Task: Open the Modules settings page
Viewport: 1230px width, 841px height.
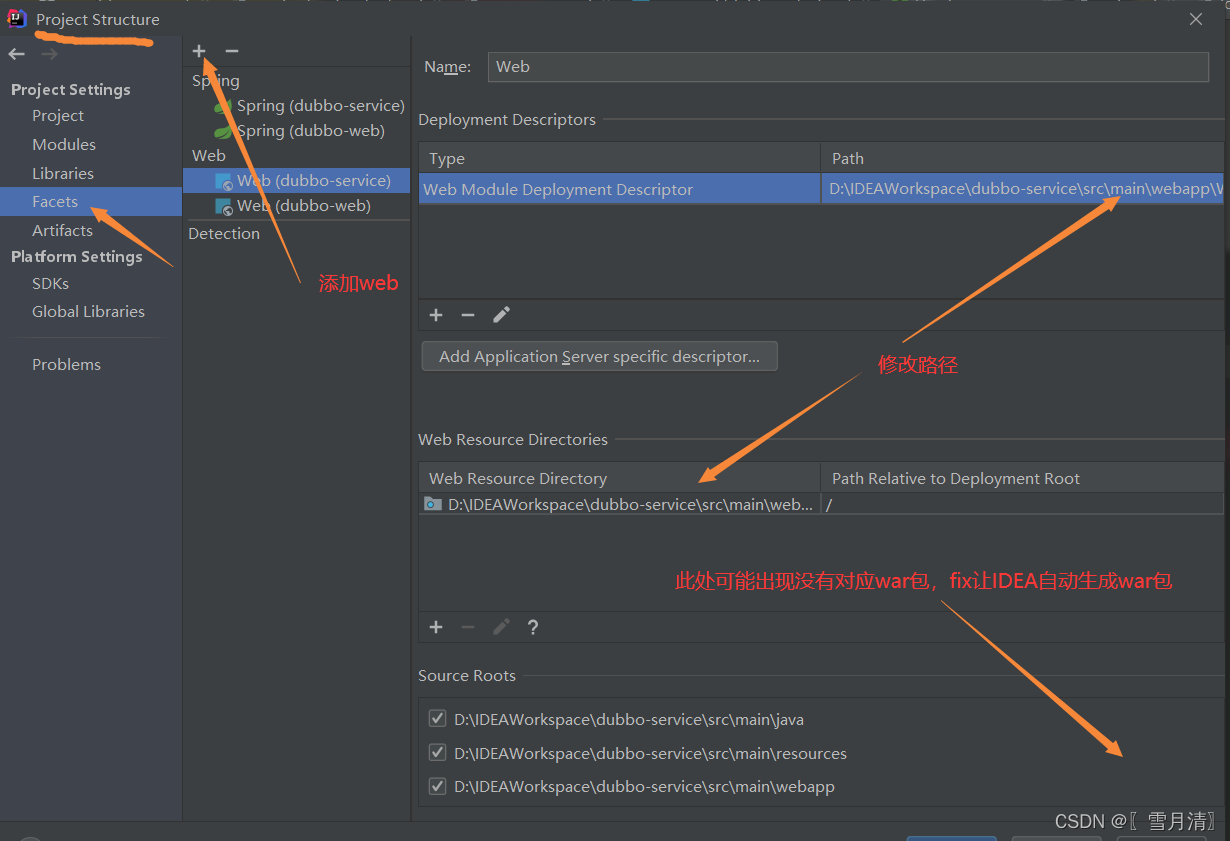Action: 64,145
